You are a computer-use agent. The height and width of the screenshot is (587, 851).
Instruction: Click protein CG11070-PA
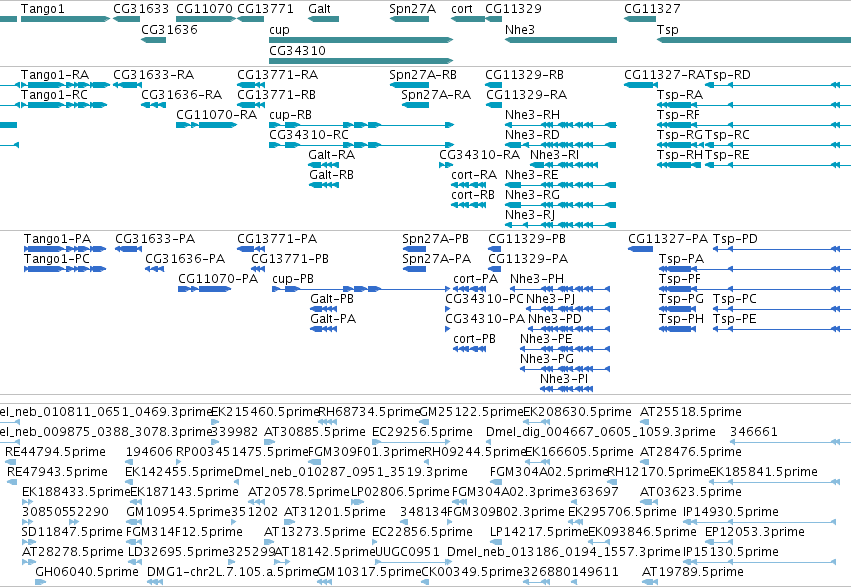point(218,279)
